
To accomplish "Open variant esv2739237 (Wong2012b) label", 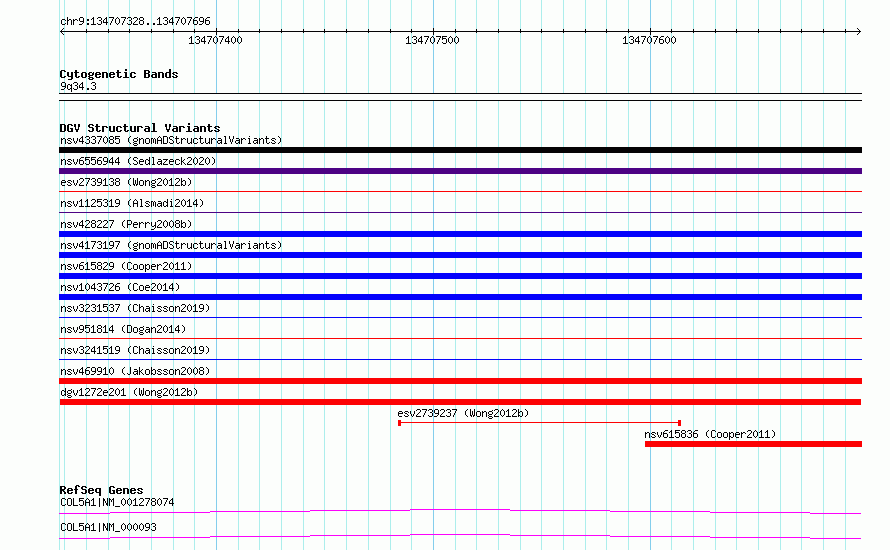I will 463,413.
